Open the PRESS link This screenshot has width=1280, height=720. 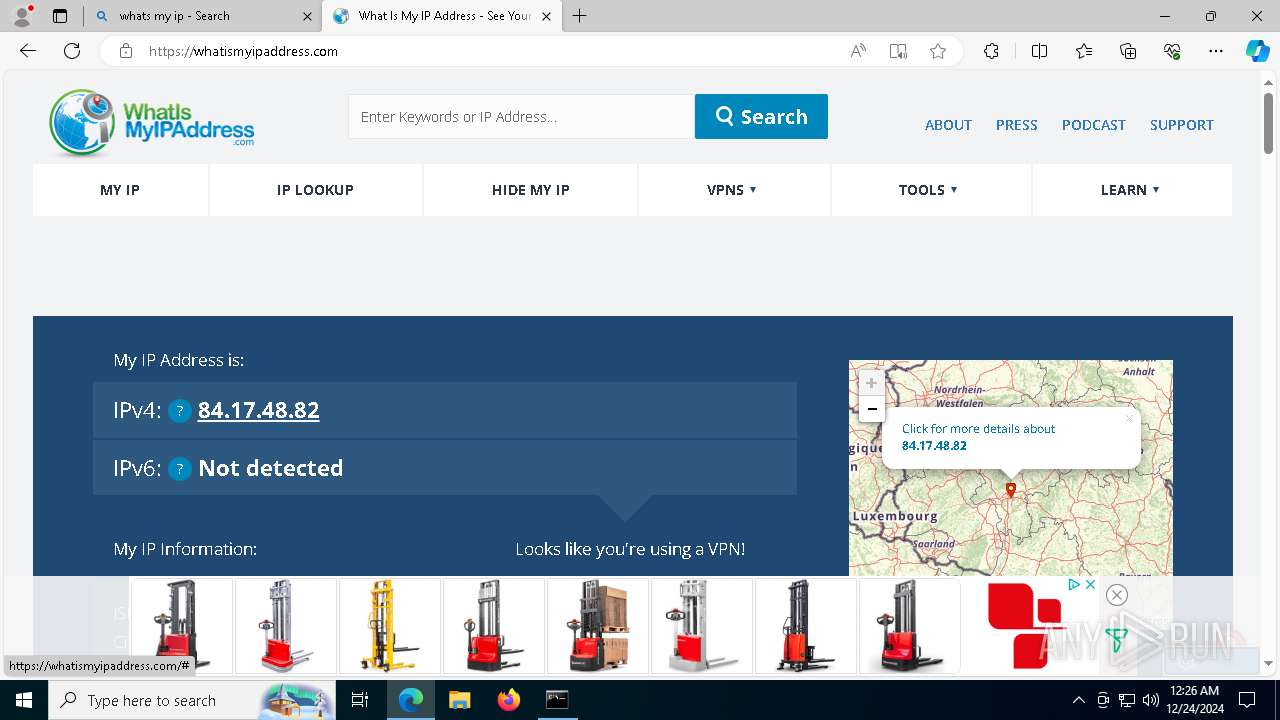click(x=1016, y=125)
